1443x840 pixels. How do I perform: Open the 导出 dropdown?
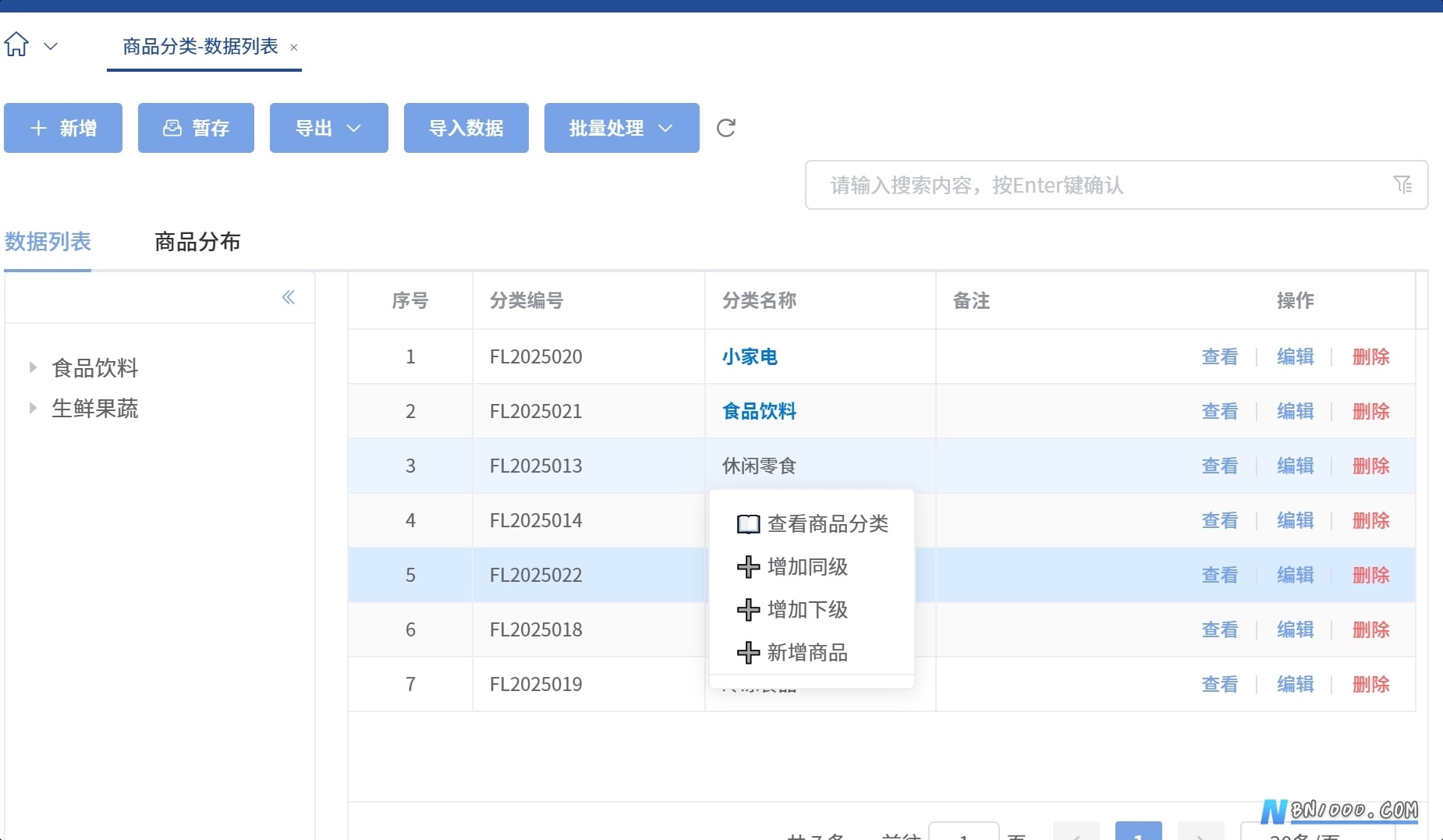[x=329, y=128]
